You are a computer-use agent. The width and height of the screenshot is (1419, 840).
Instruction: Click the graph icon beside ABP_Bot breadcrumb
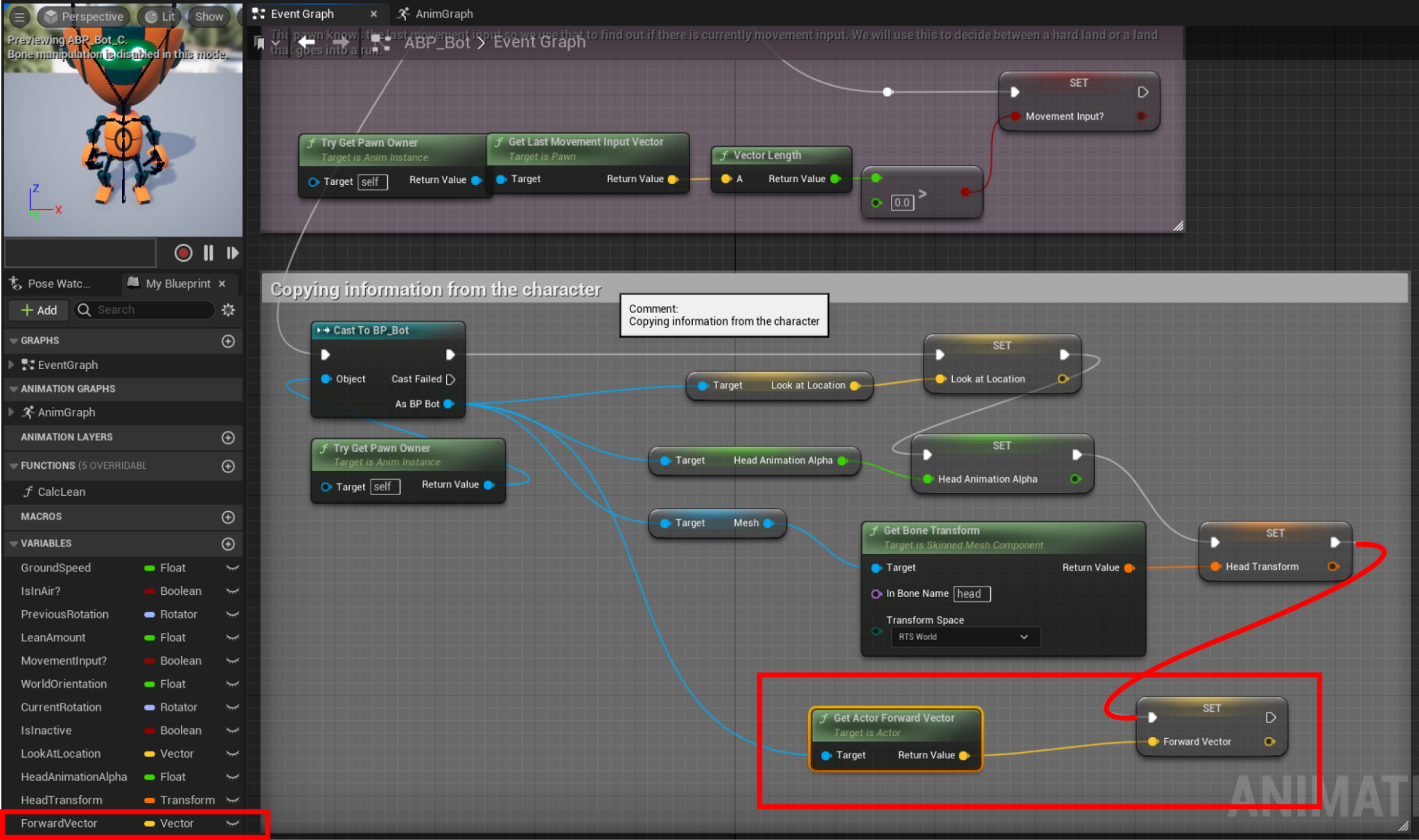click(x=381, y=43)
